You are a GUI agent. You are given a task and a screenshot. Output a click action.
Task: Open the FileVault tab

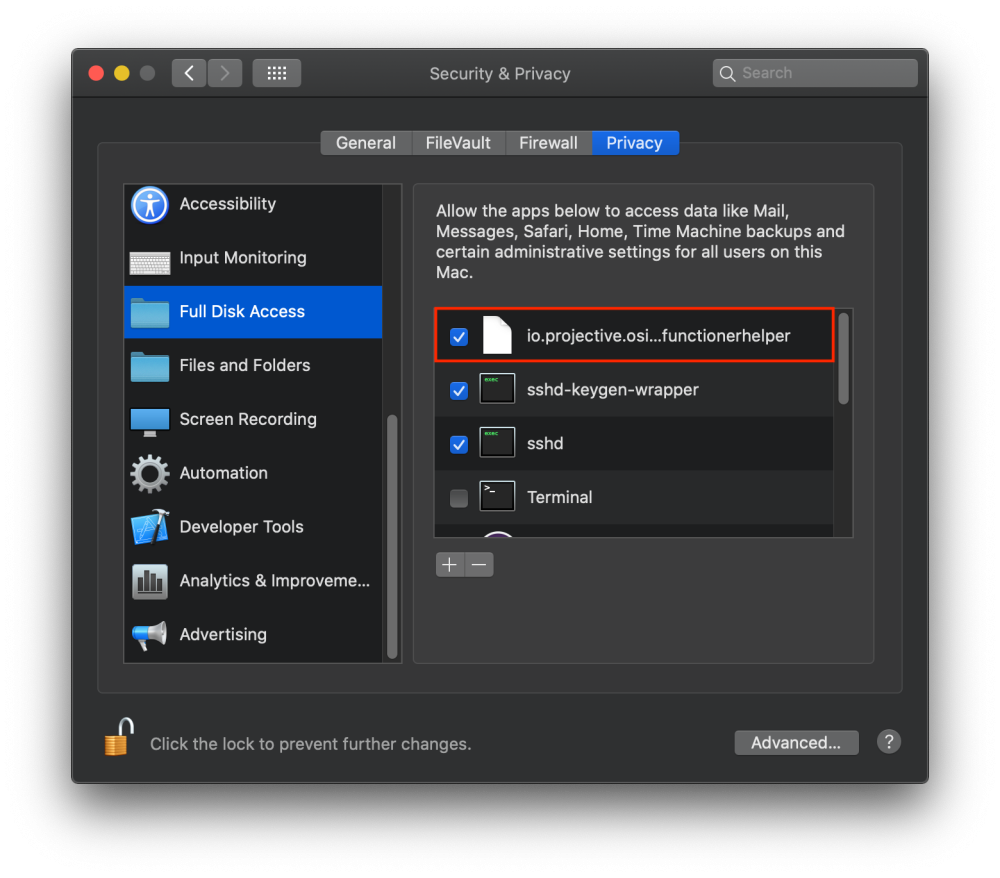[458, 143]
